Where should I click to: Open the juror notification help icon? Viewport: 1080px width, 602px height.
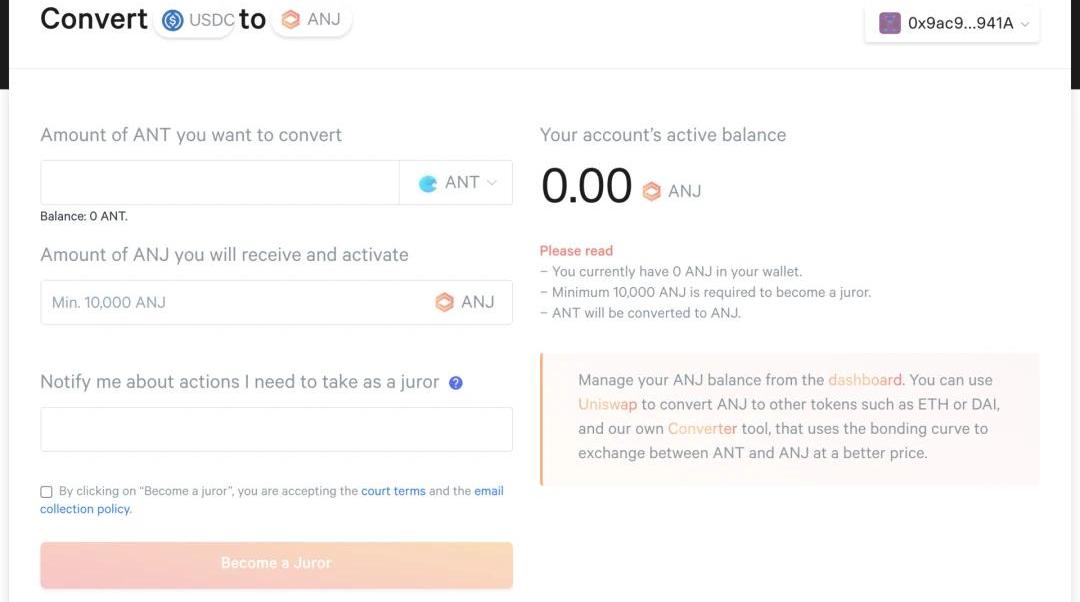(456, 383)
